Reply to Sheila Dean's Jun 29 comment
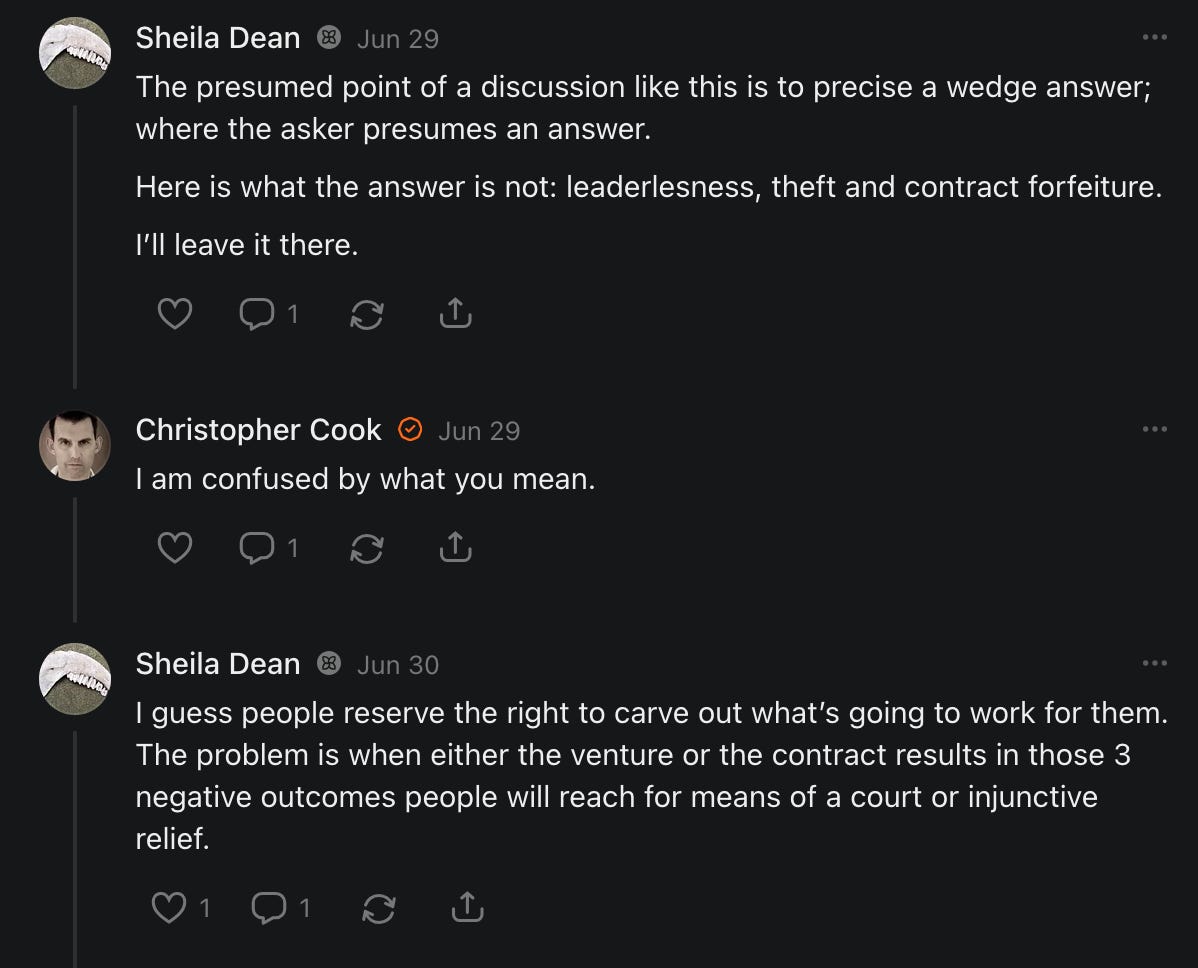Viewport: 1198px width, 968px height. point(257,315)
